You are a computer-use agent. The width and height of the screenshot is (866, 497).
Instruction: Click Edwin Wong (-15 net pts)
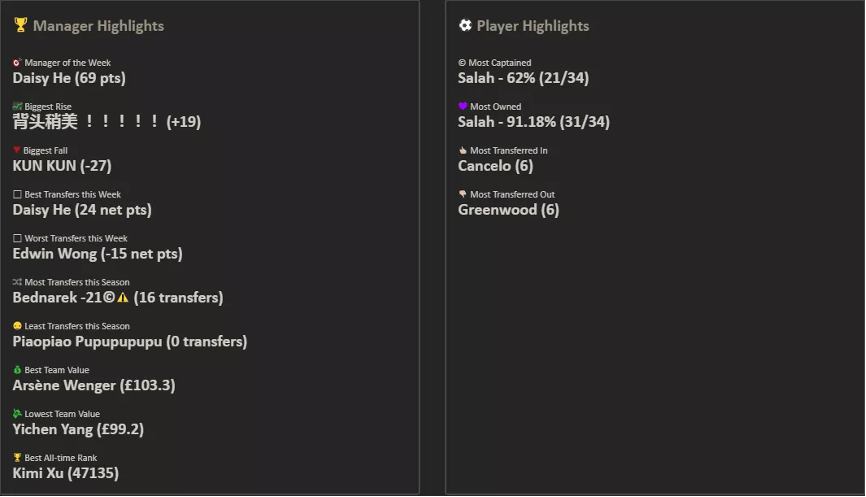point(97,254)
